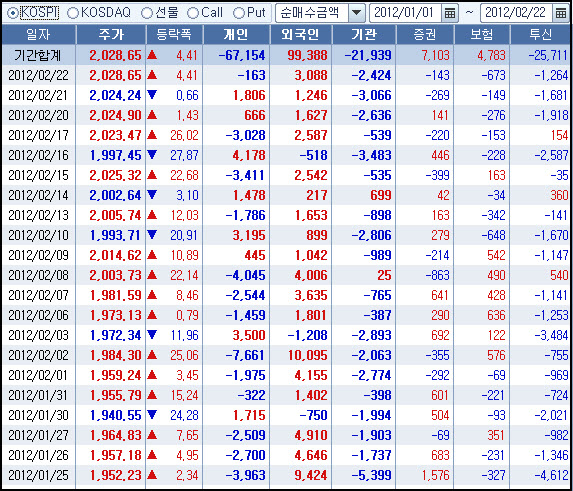This screenshot has width=573, height=491.
Task: Click the 투신 column header
Action: (x=540, y=35)
